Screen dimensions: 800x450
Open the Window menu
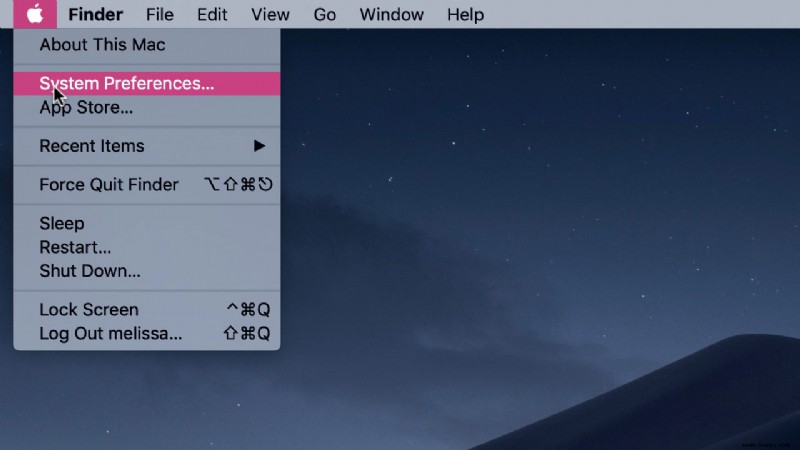392,14
